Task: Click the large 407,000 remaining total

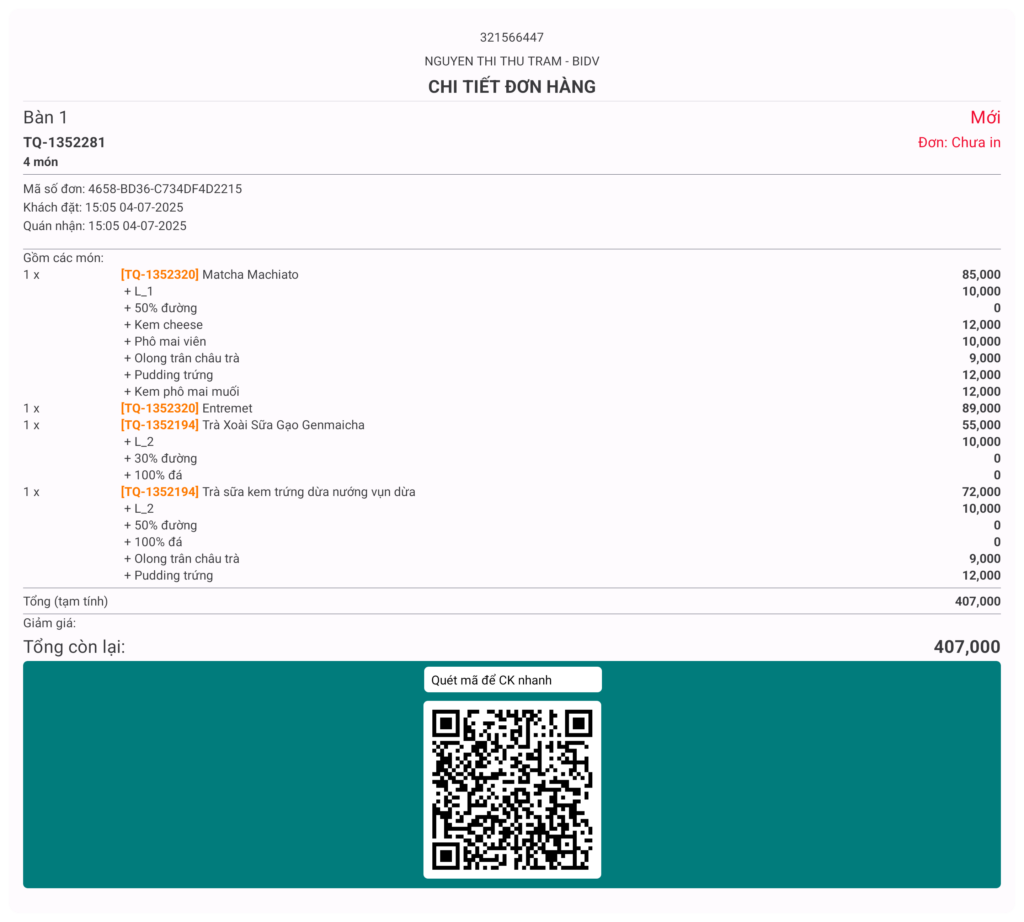Action: 967,647
